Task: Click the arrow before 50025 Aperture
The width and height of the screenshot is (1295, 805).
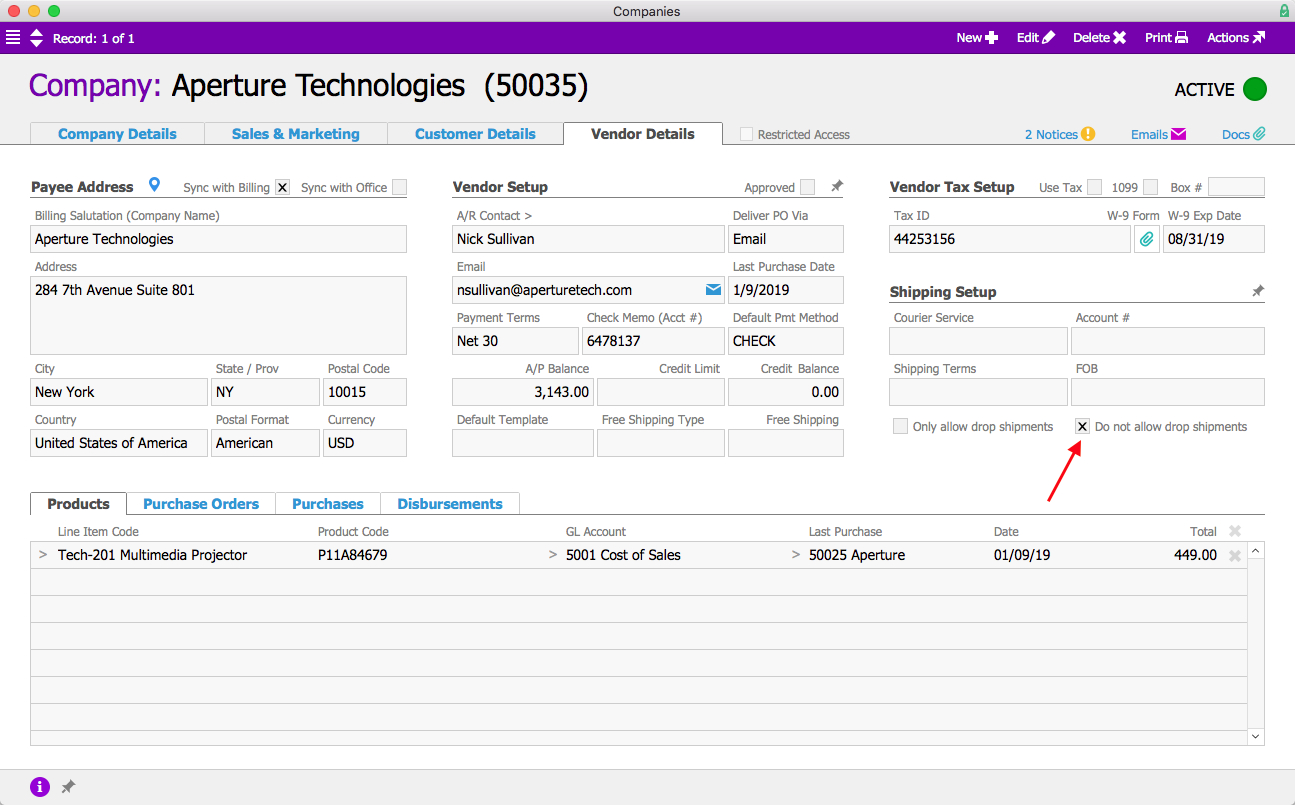Action: pos(796,555)
